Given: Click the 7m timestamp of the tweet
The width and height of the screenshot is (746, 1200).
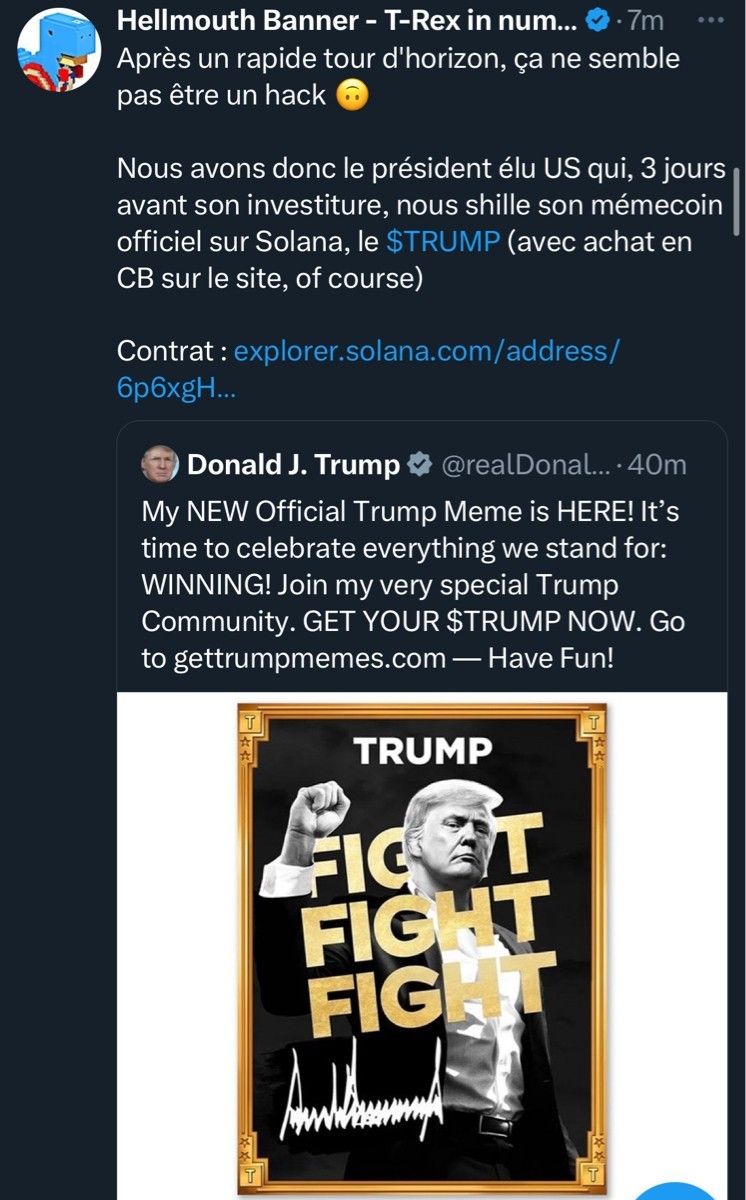Looking at the screenshot, I should [x=645, y=19].
